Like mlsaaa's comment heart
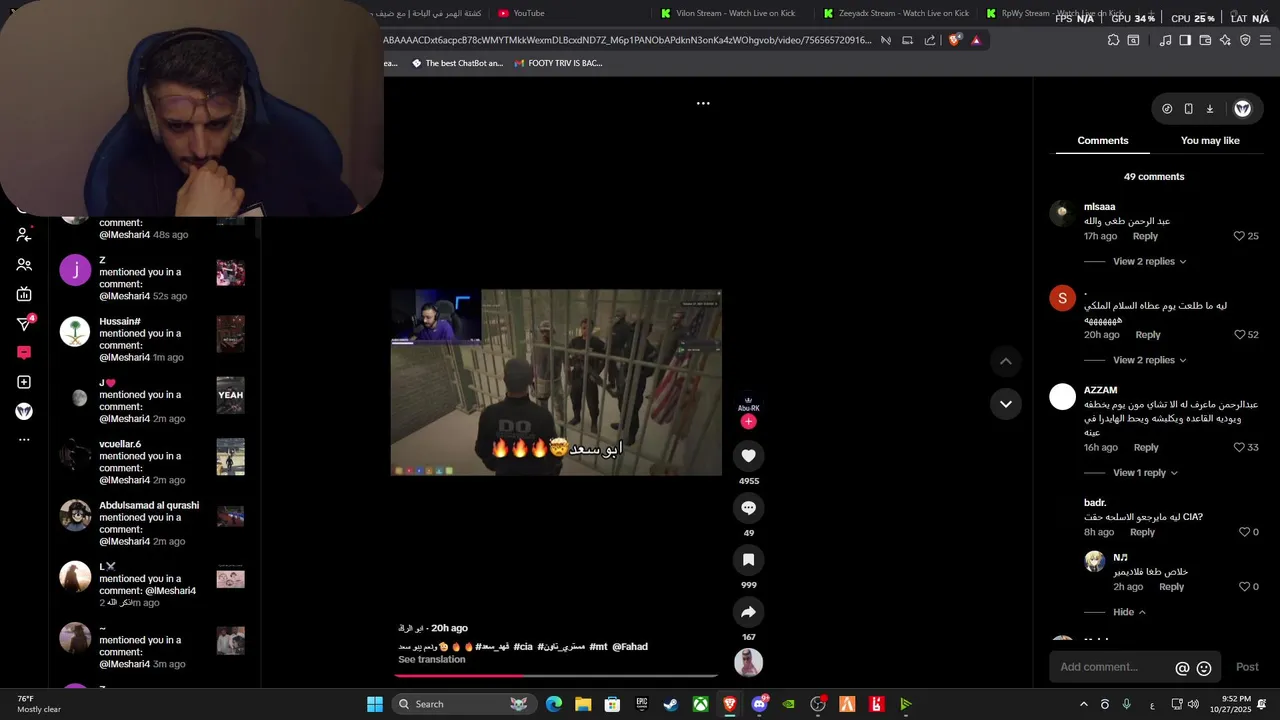1280x720 pixels. click(1239, 236)
